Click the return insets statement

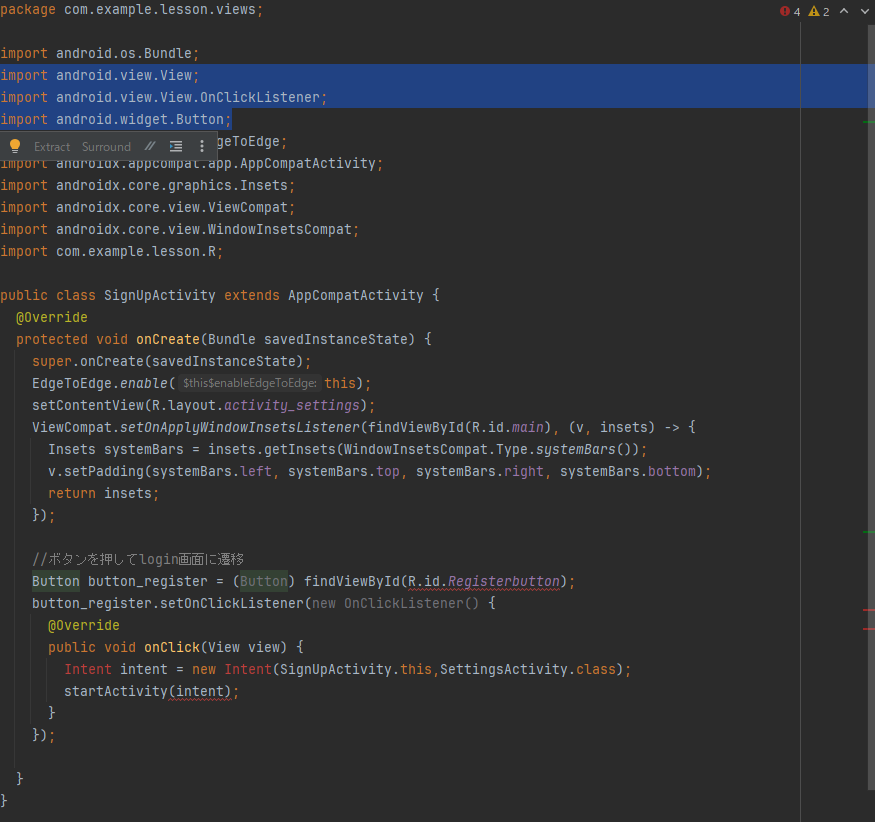(104, 493)
